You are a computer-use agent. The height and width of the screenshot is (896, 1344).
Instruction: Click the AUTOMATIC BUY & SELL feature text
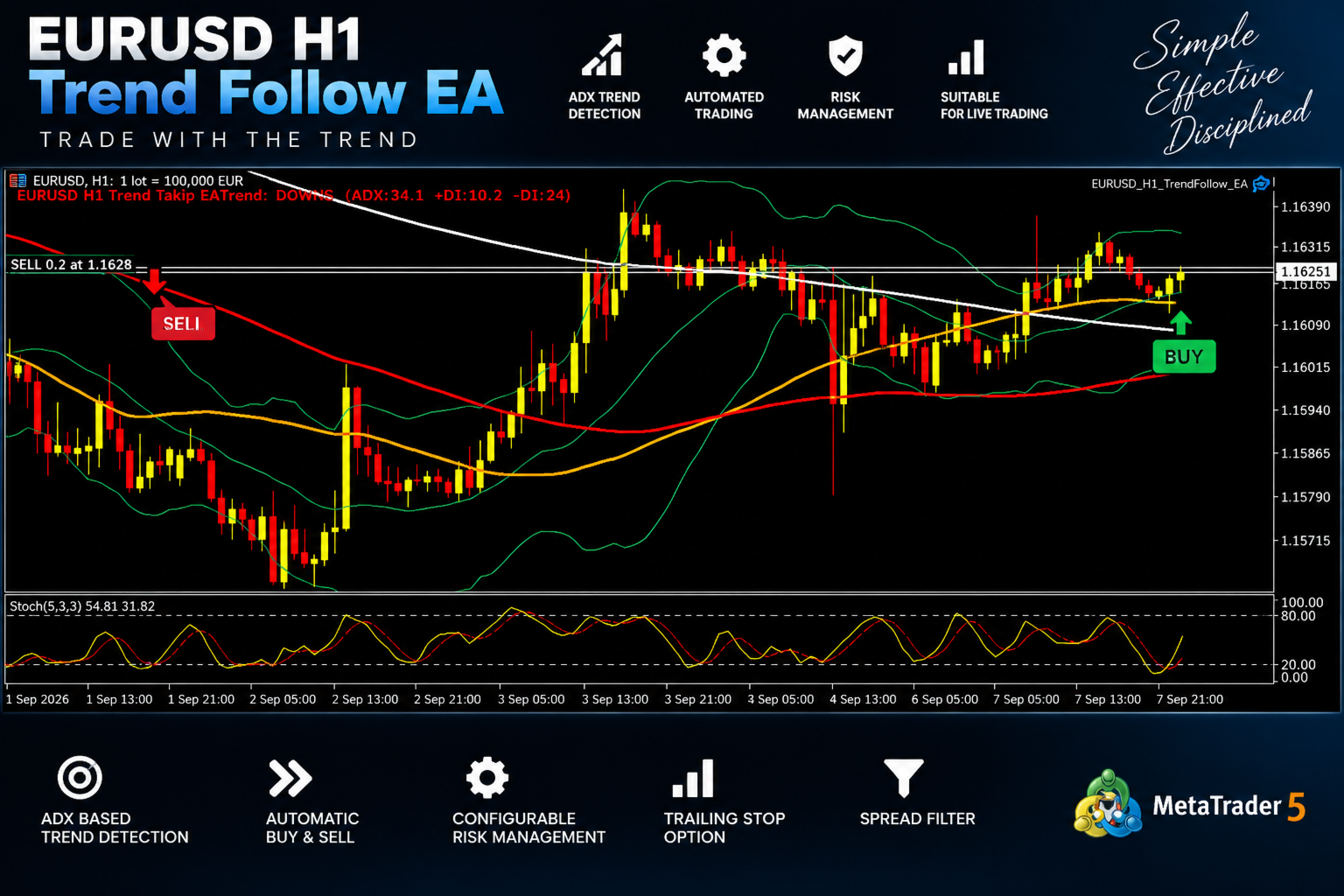coord(312,828)
